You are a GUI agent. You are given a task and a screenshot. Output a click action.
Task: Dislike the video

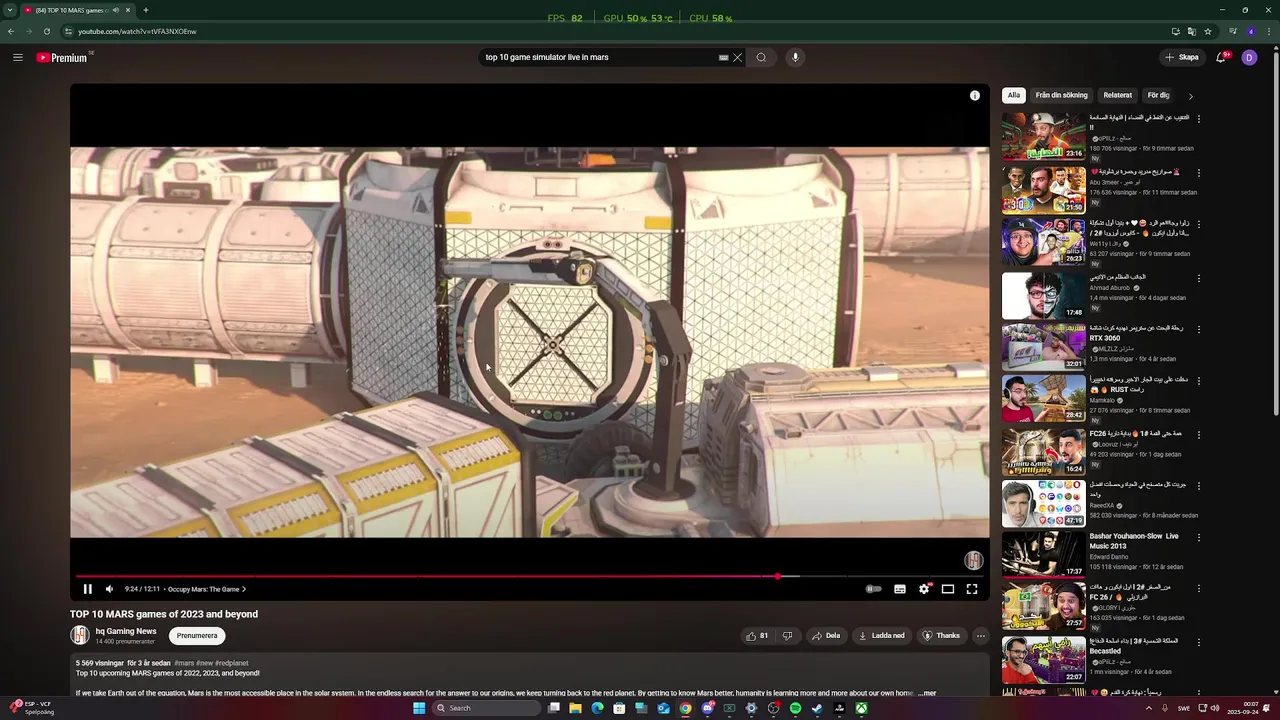[x=787, y=636]
